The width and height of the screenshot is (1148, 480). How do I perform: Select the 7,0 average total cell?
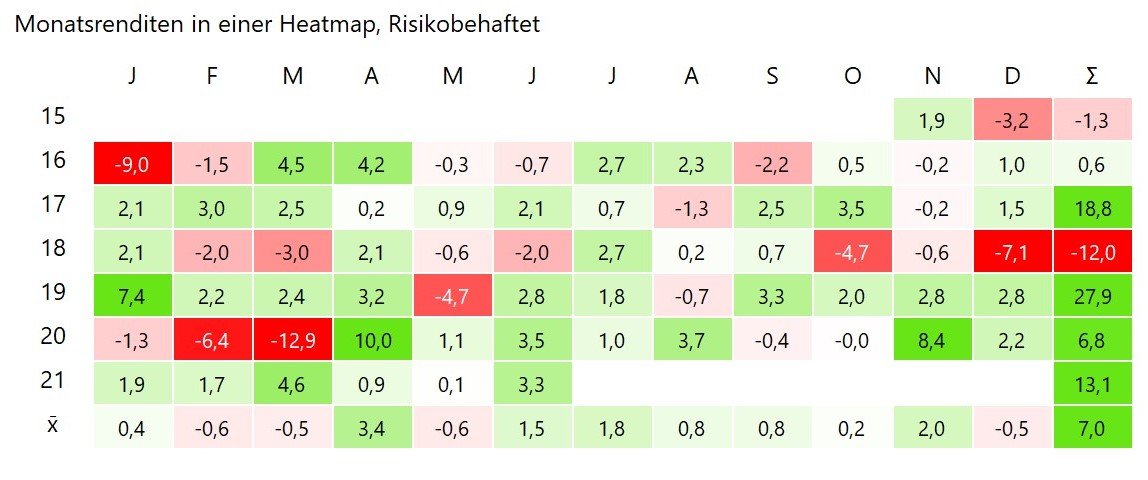[1091, 427]
